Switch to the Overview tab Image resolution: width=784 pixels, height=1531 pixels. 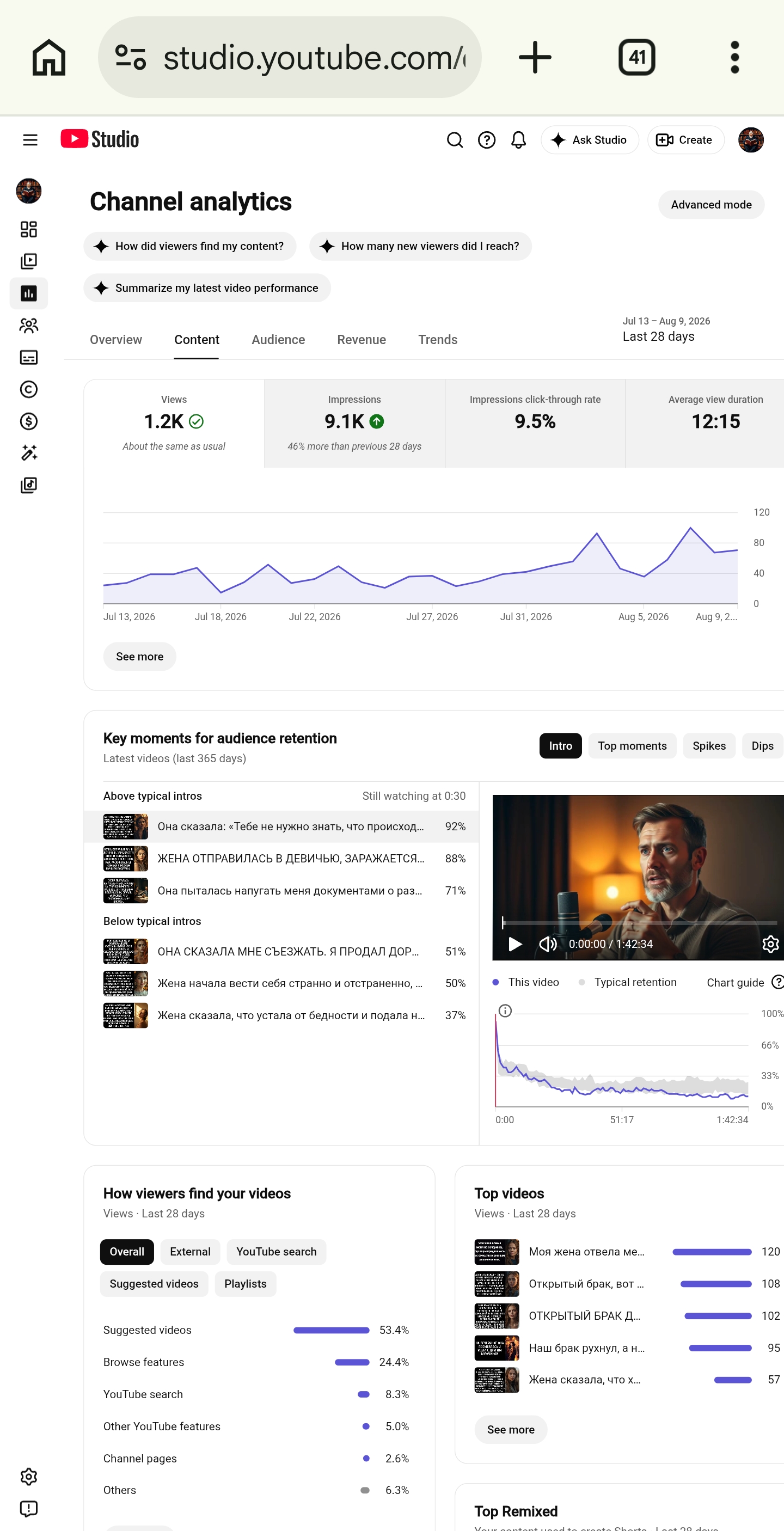coord(116,339)
